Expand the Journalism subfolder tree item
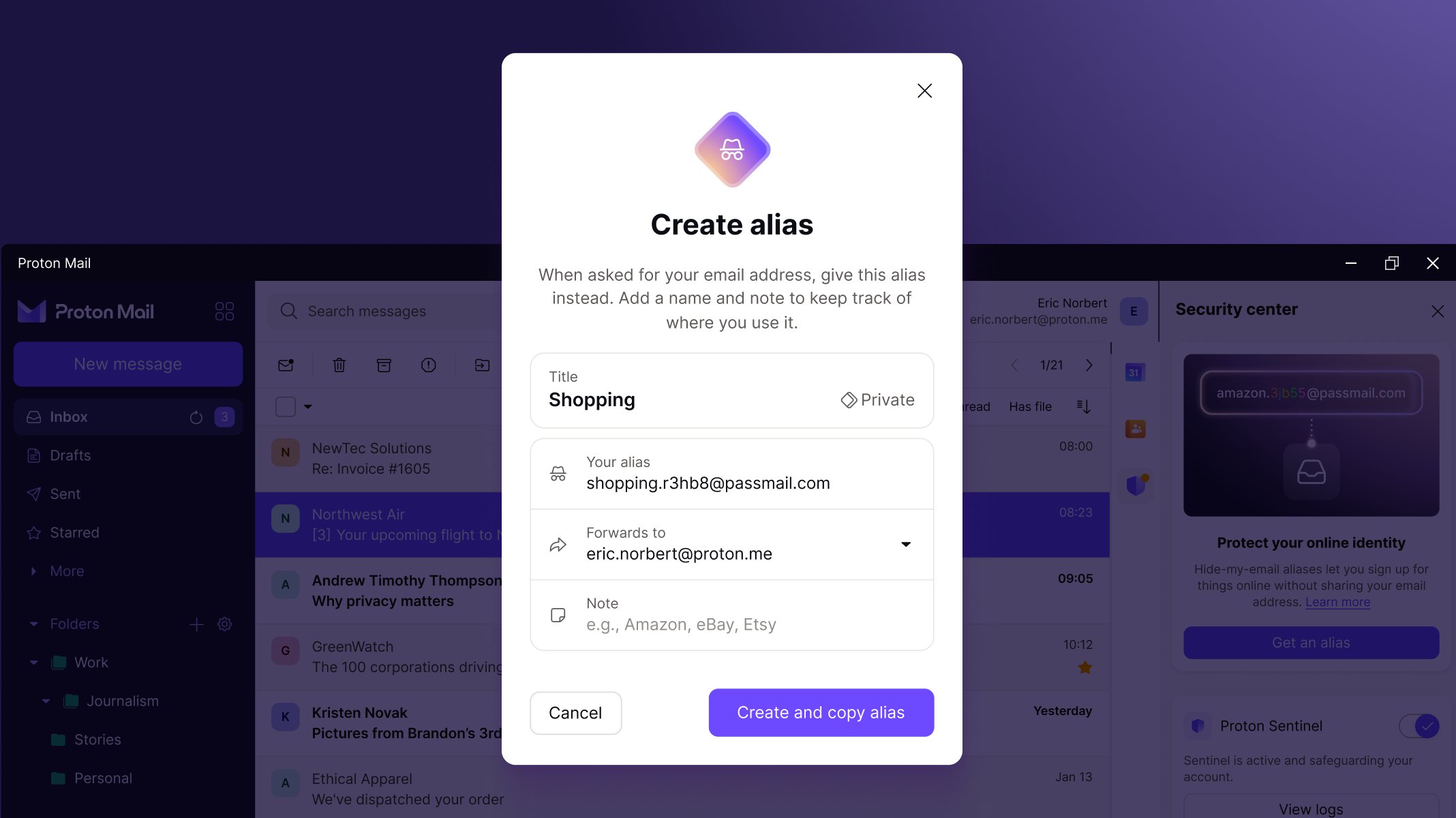The width and height of the screenshot is (1456, 818). 46,701
